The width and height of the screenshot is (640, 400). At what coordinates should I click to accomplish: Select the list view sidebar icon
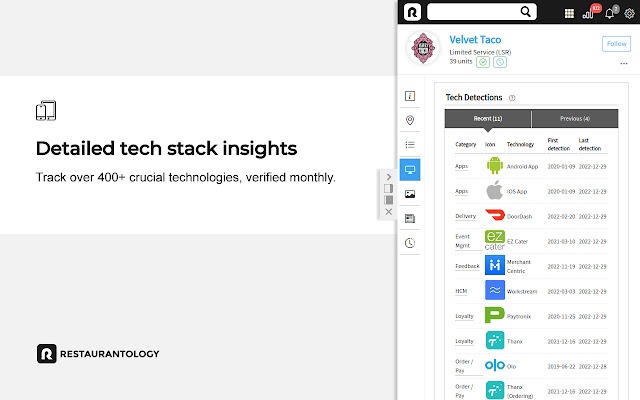410,144
